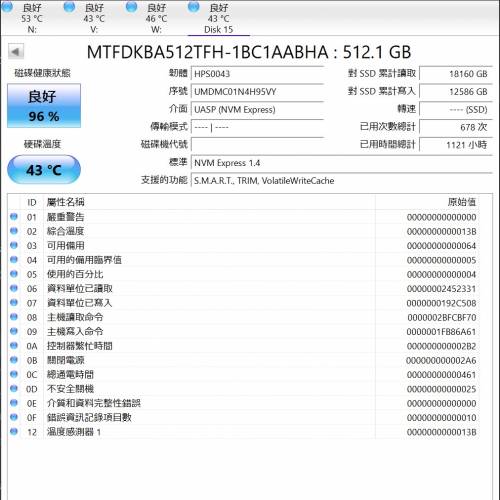Image resolution: width=500 pixels, height=500 pixels.
Task: Click the blue status orb for W: drive
Action: tap(132, 7)
